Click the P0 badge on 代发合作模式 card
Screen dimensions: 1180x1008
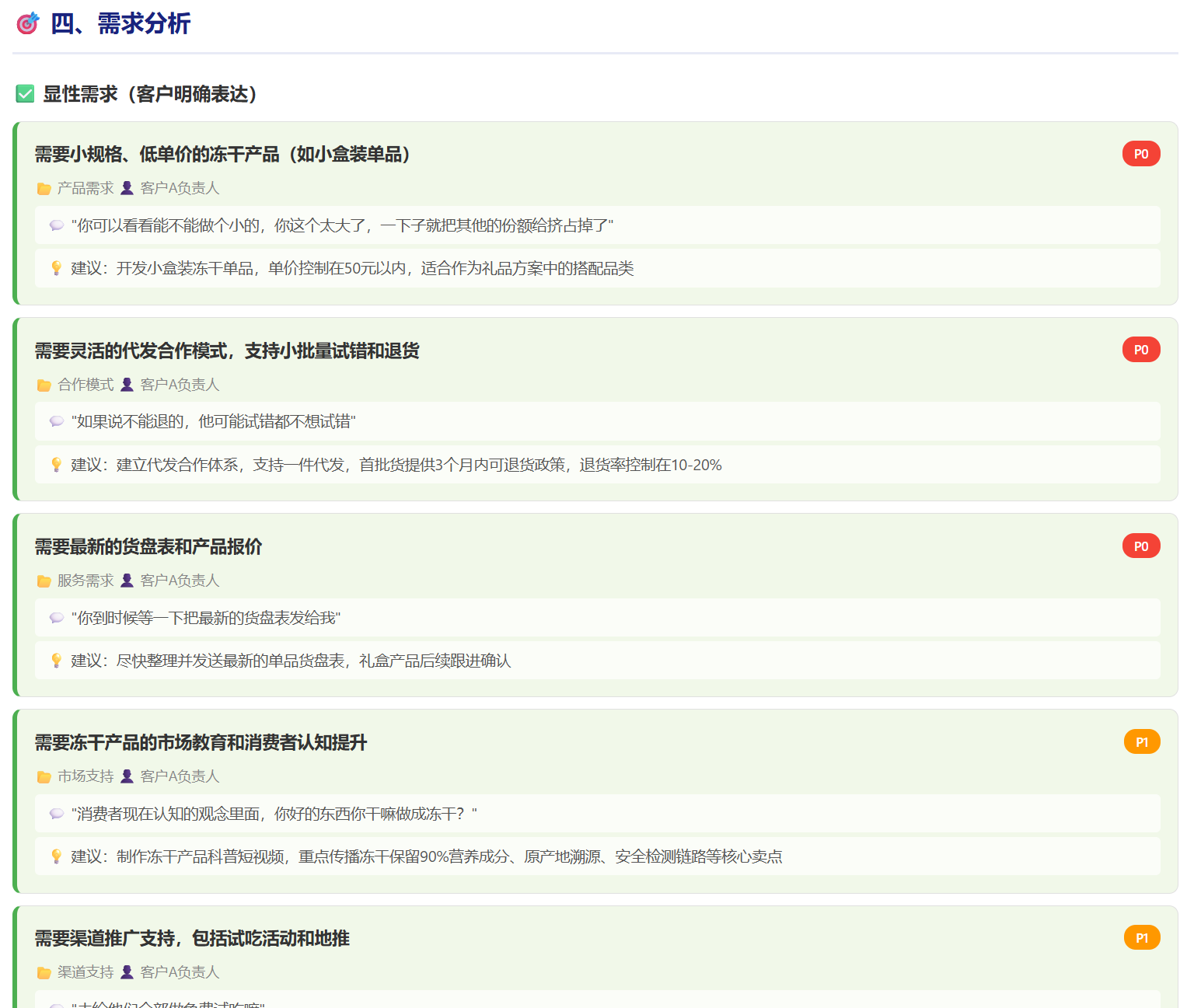1140,350
